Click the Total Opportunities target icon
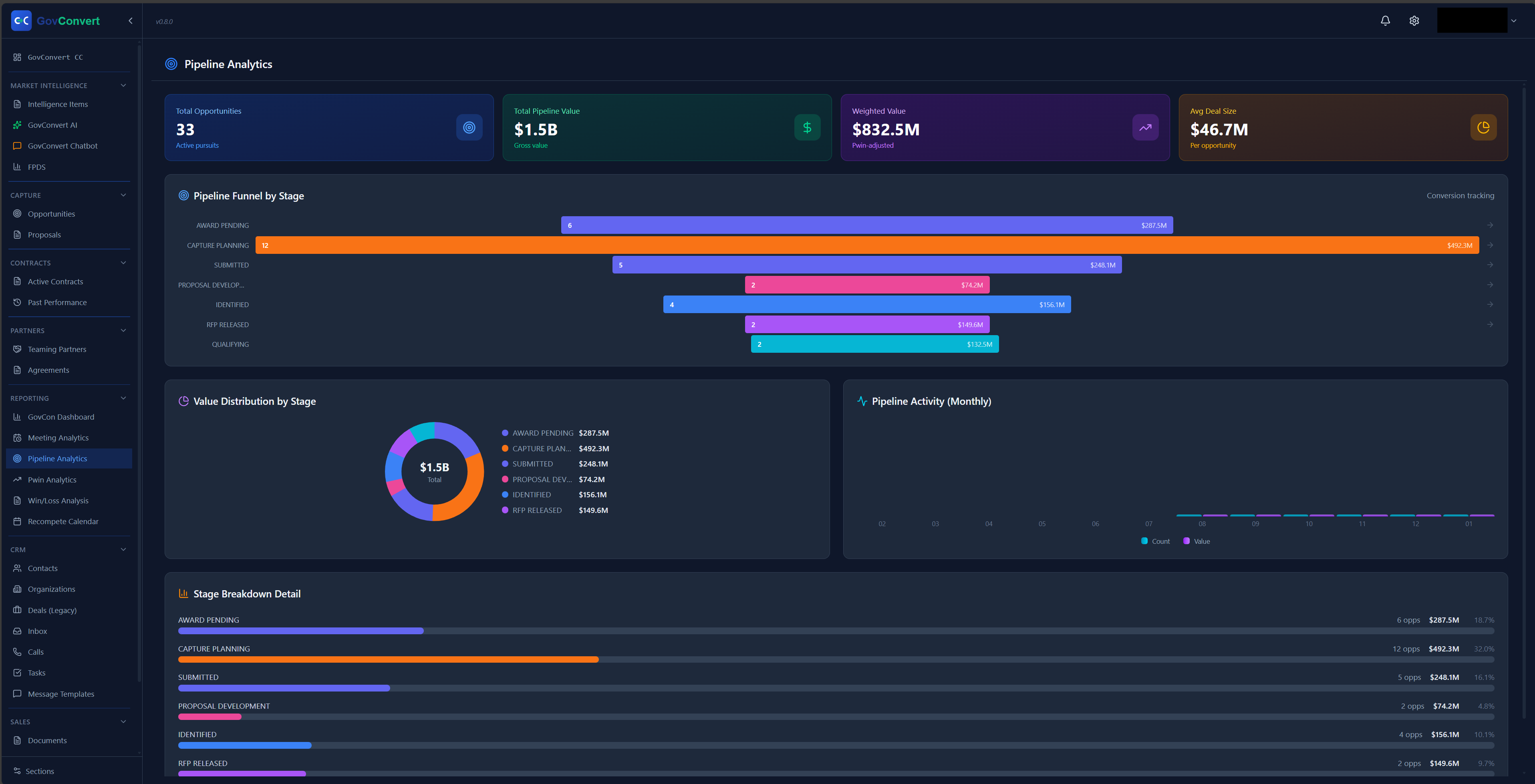Image resolution: width=1535 pixels, height=784 pixels. [x=469, y=127]
